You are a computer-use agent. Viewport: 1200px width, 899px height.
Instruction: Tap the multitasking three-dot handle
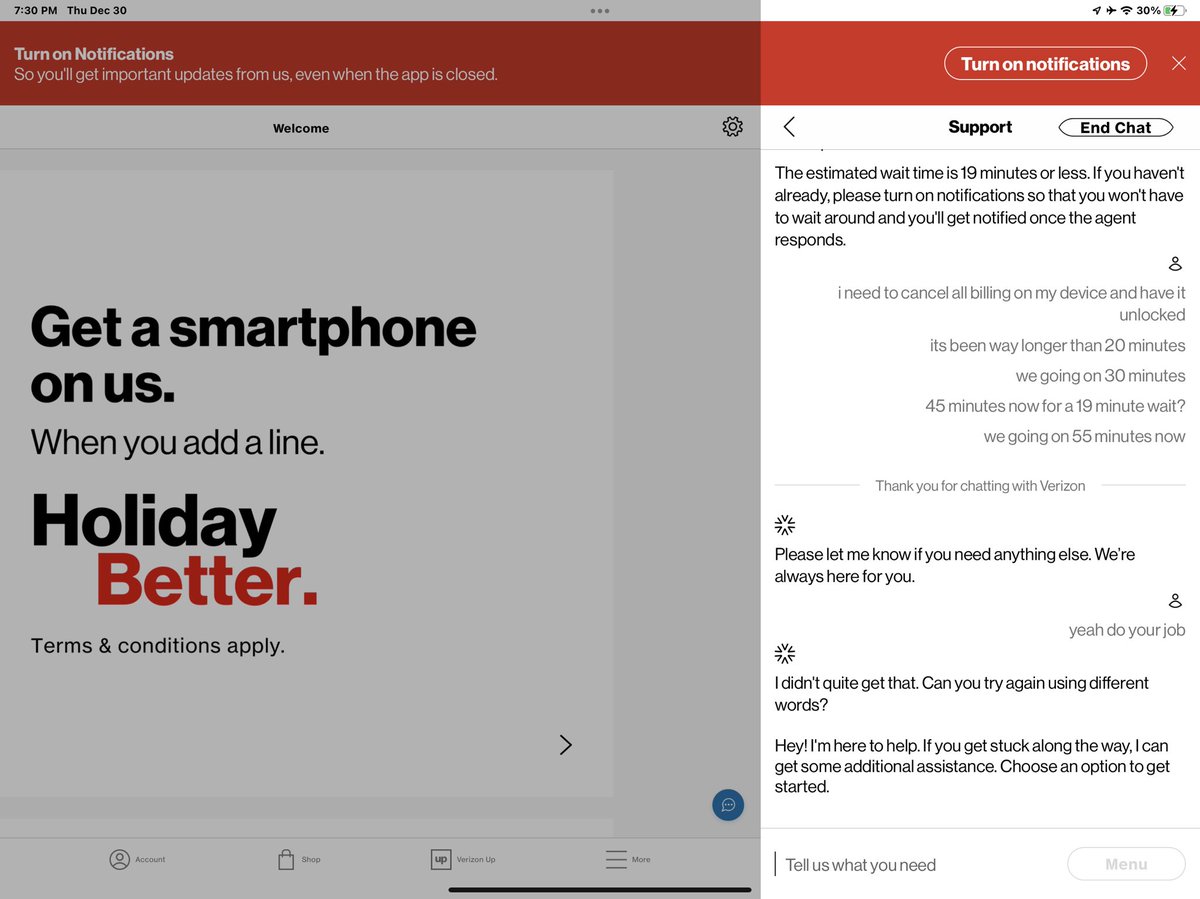600,10
